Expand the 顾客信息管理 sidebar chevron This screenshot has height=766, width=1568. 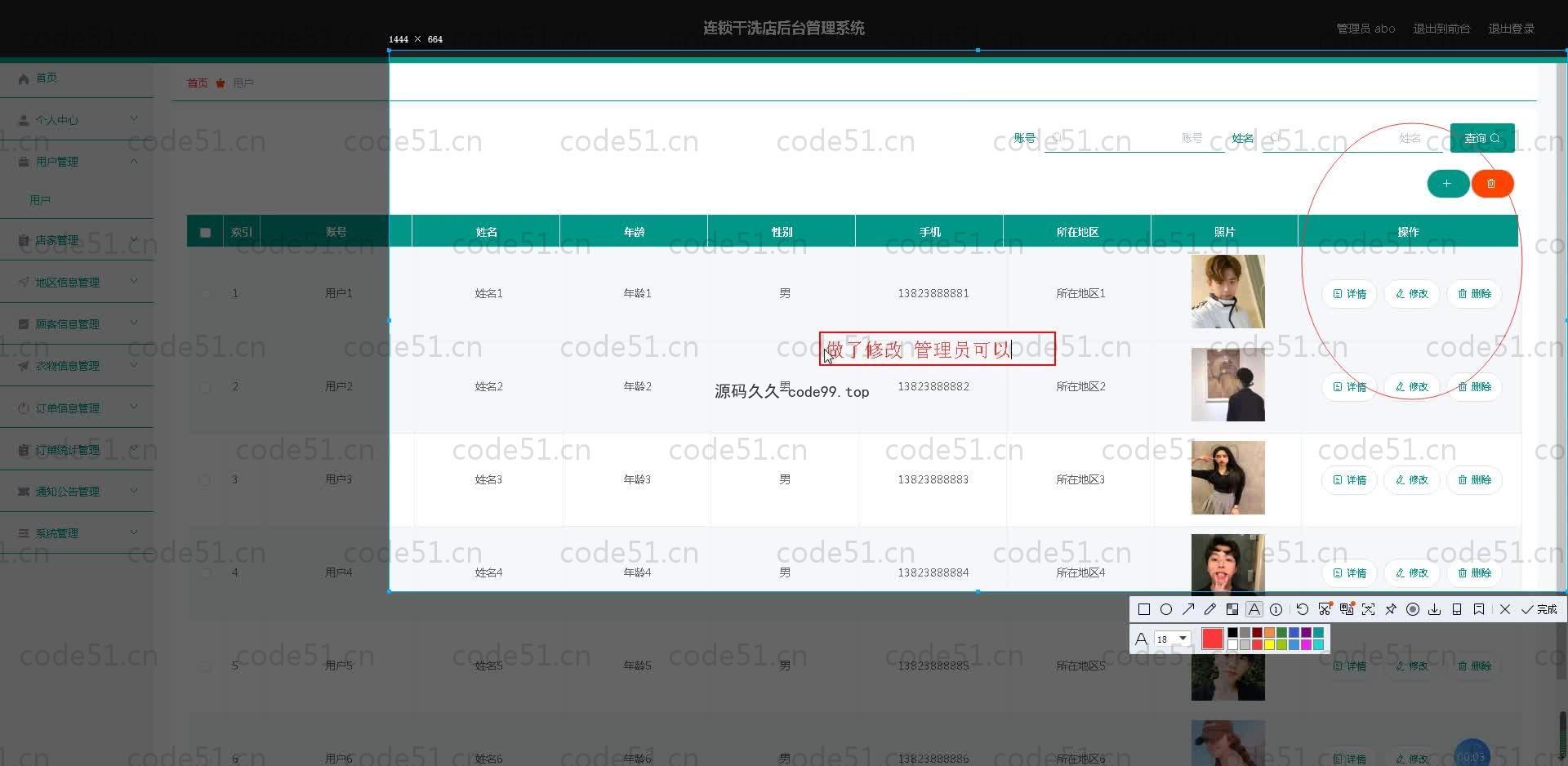click(x=134, y=323)
